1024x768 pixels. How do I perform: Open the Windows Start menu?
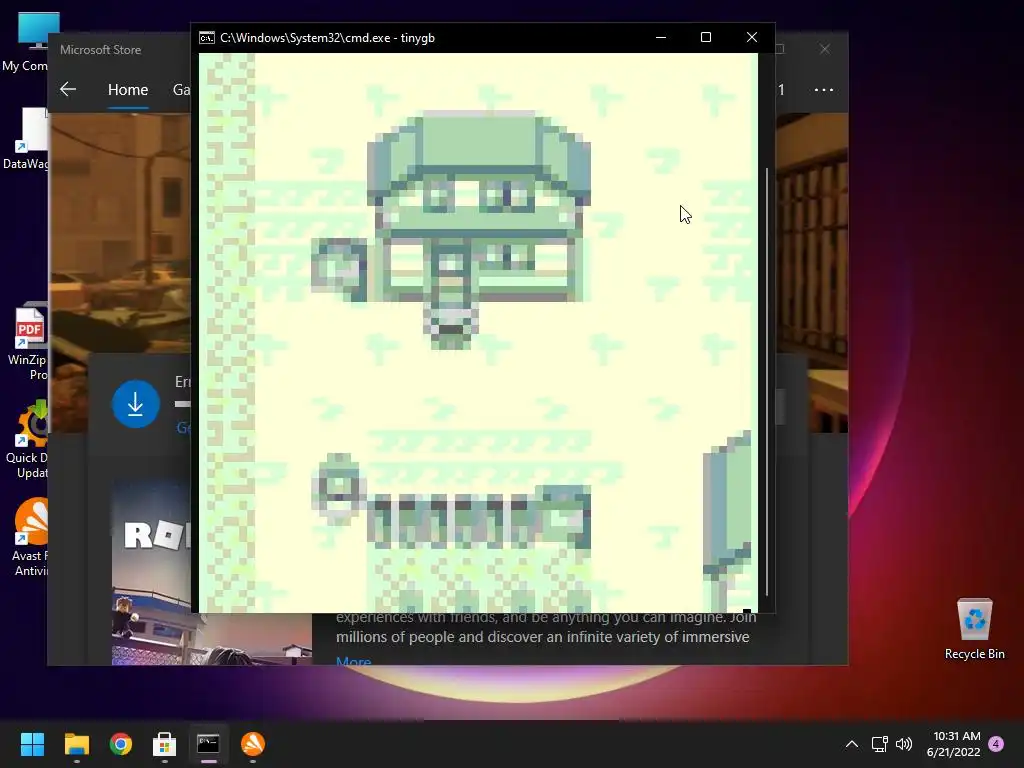[32, 744]
